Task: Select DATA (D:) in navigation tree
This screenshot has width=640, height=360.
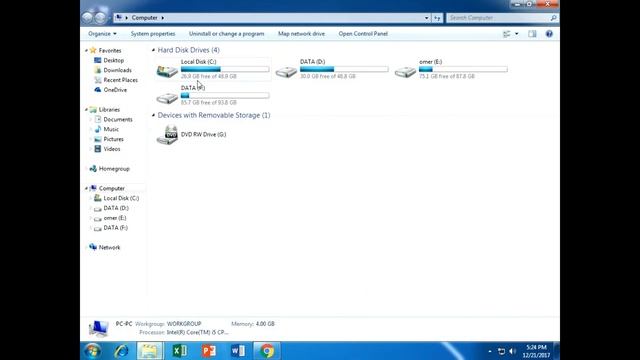Action: pyautogui.click(x=116, y=208)
